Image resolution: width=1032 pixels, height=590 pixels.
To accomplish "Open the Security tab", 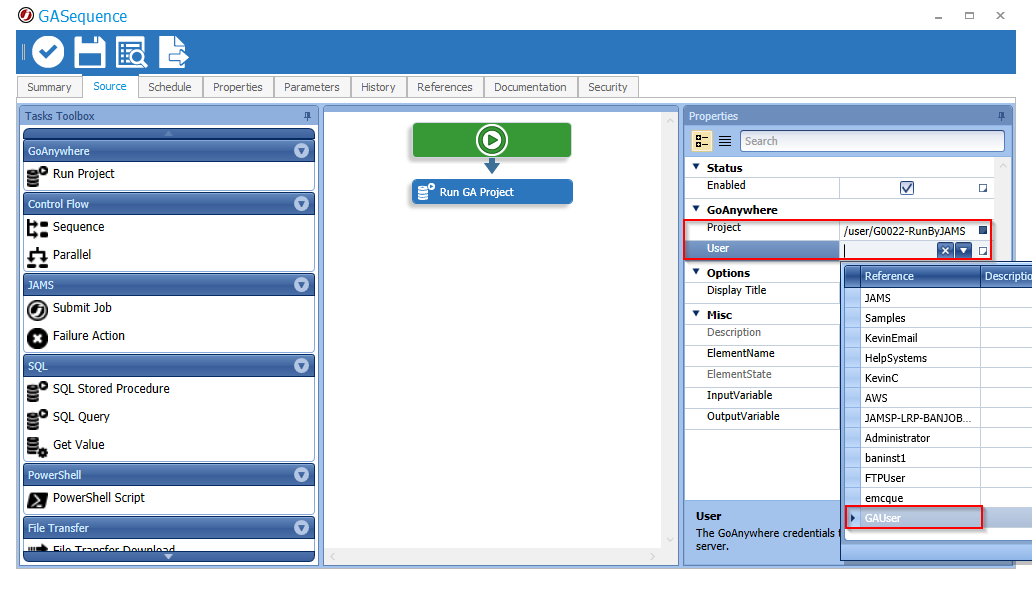I will click(607, 87).
